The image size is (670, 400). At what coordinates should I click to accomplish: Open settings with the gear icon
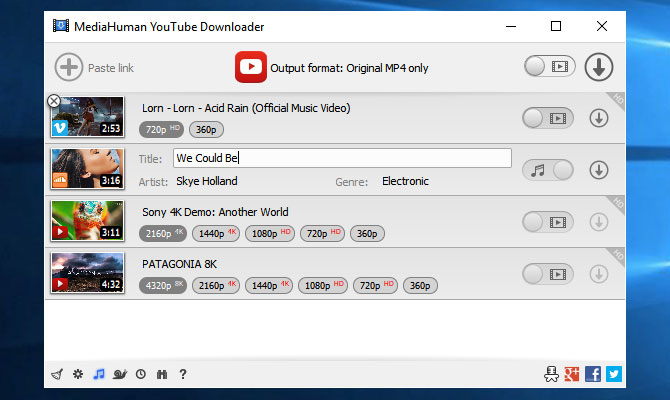pyautogui.click(x=78, y=374)
